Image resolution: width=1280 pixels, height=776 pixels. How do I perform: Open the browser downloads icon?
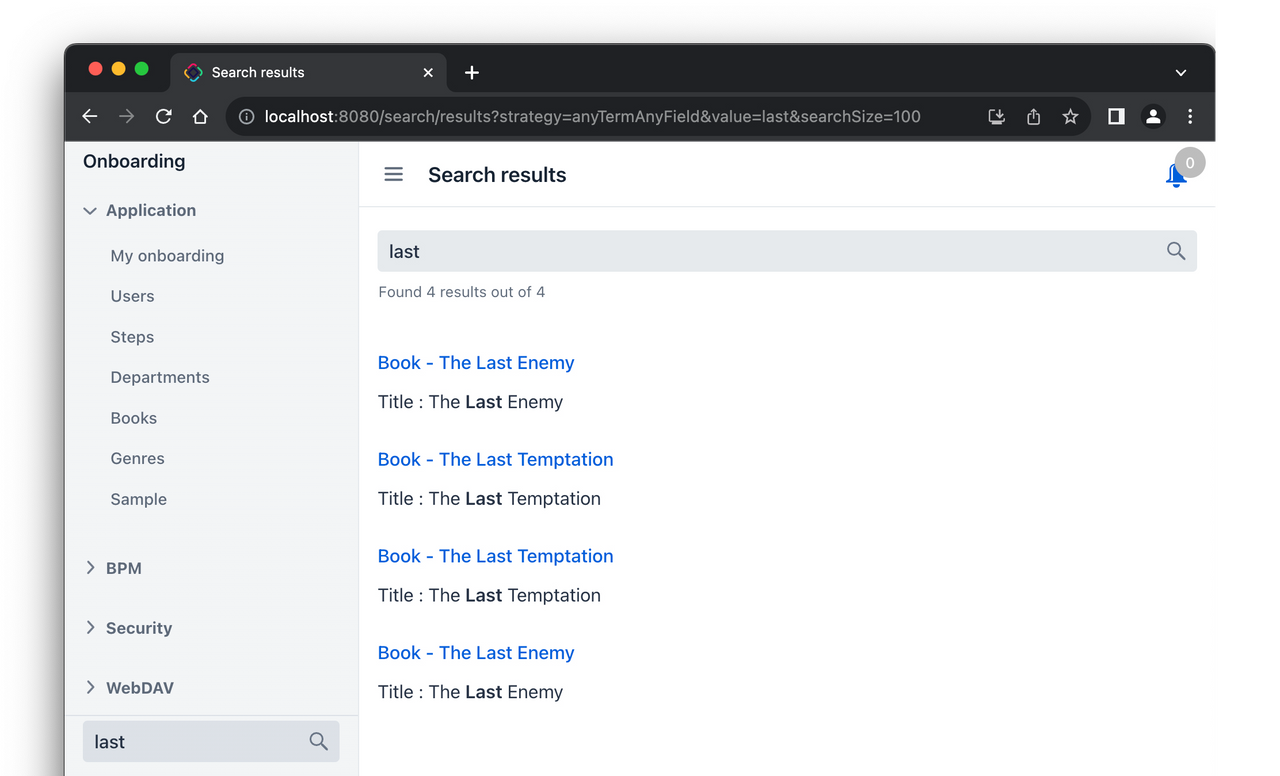(x=996, y=116)
